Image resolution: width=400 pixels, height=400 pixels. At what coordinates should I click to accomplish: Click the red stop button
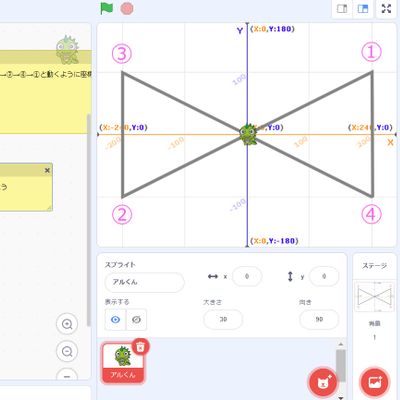127,8
